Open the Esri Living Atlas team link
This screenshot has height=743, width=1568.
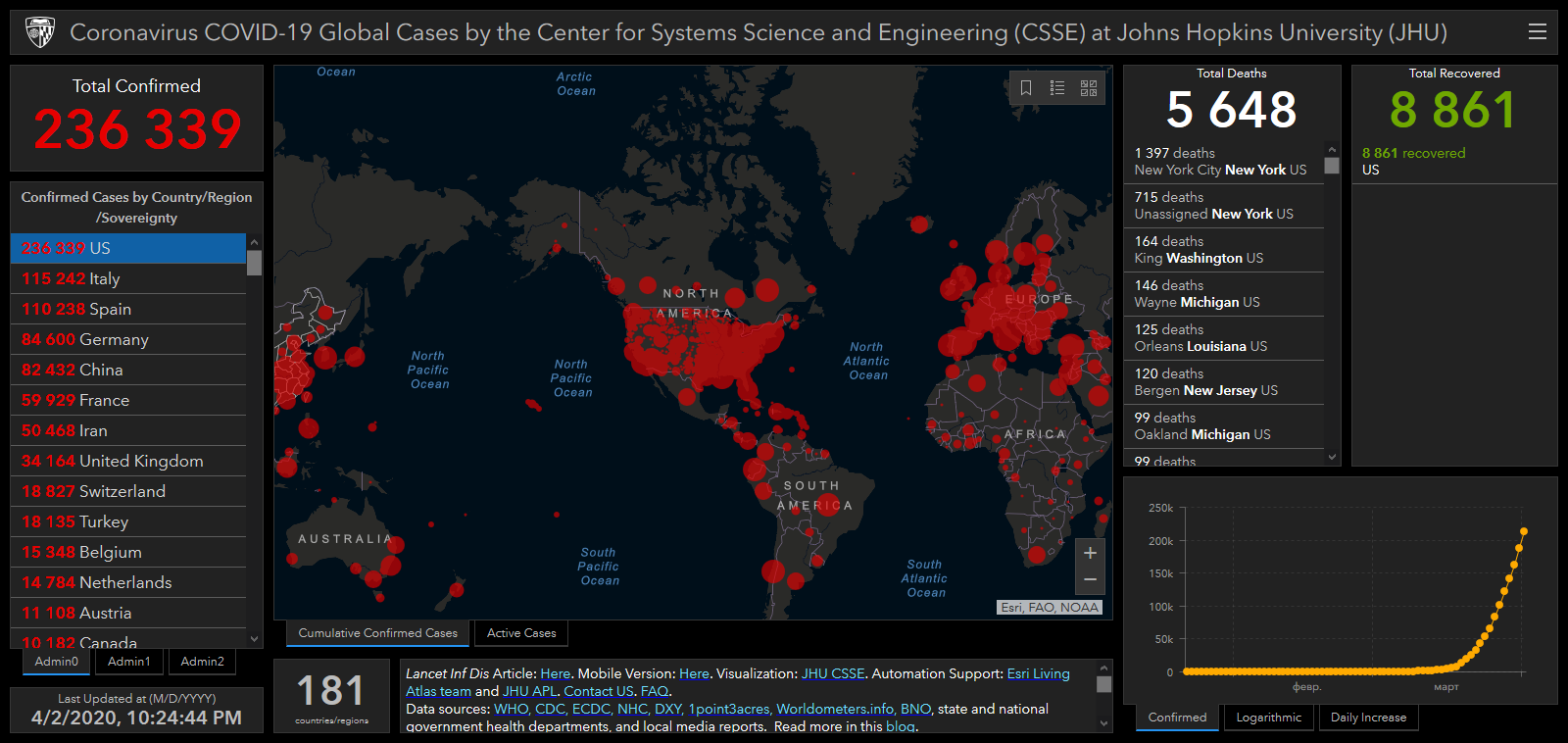[x=1038, y=673]
